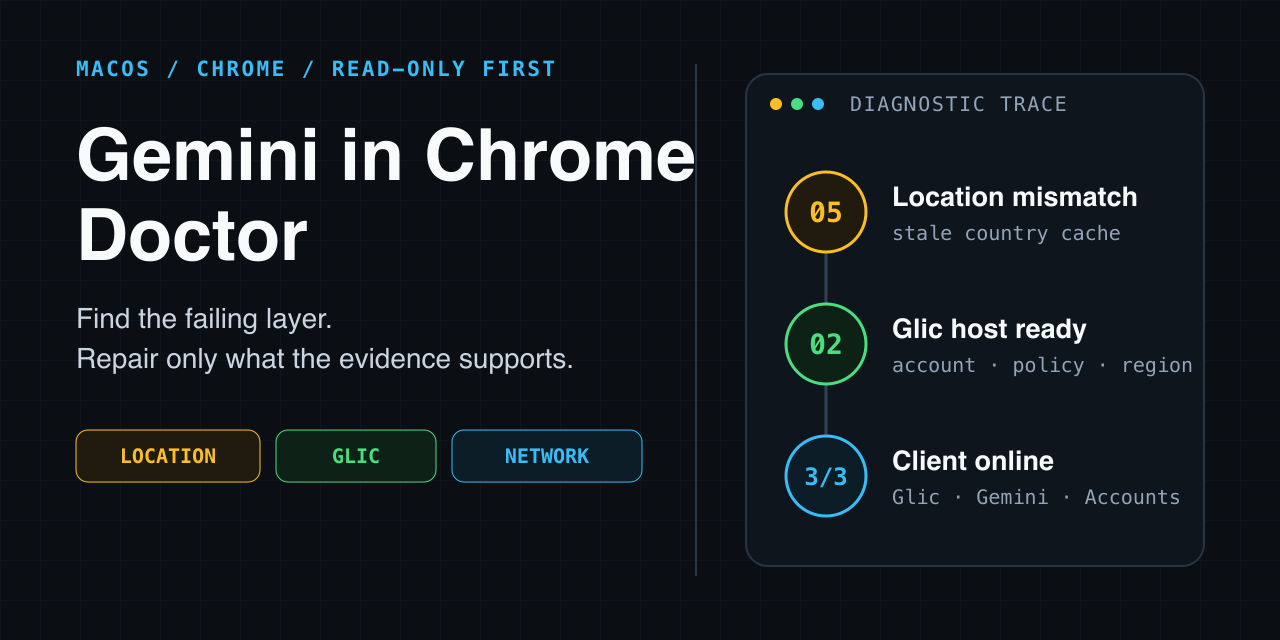
Task: Click the yellow 05 step circle
Action: click(x=826, y=212)
